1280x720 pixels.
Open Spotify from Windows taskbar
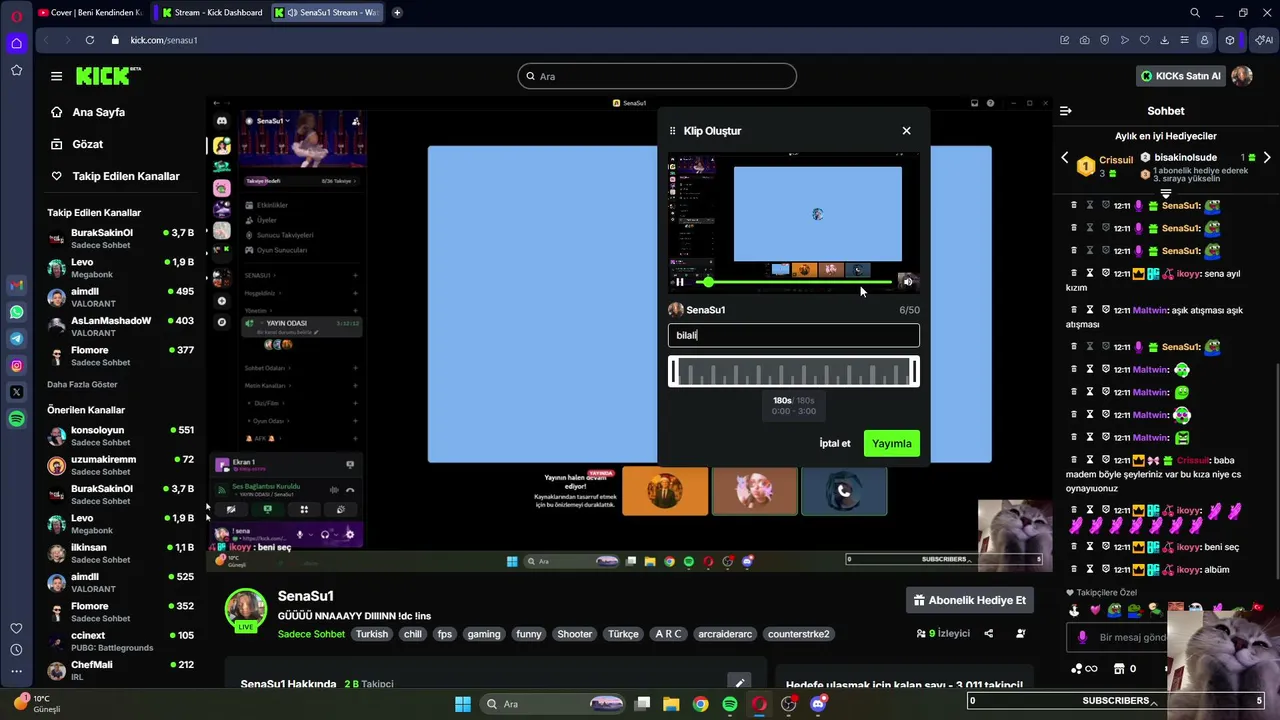[730, 704]
